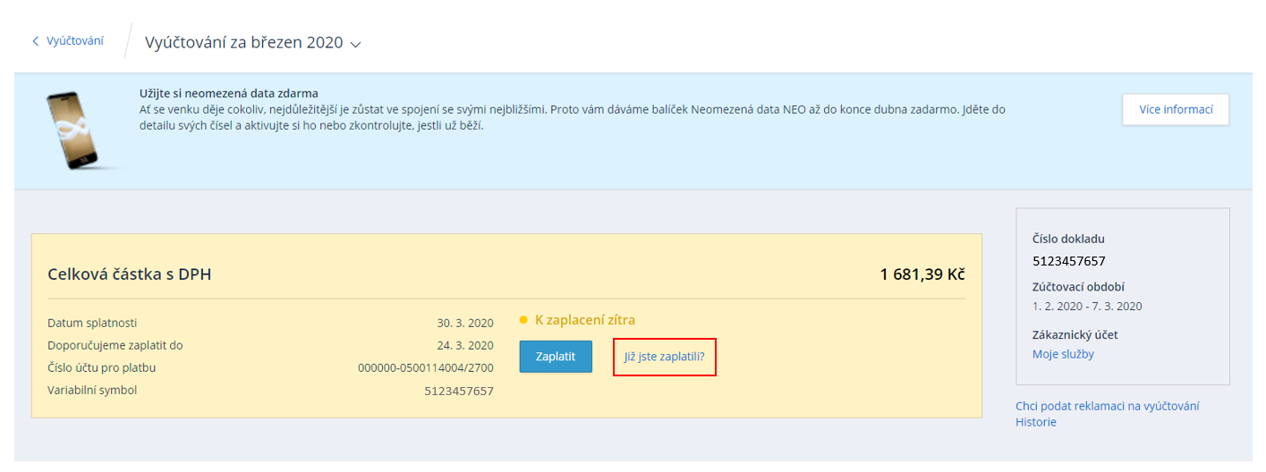Click the yellow payment status dot
This screenshot has width=1266, height=472.
523,321
